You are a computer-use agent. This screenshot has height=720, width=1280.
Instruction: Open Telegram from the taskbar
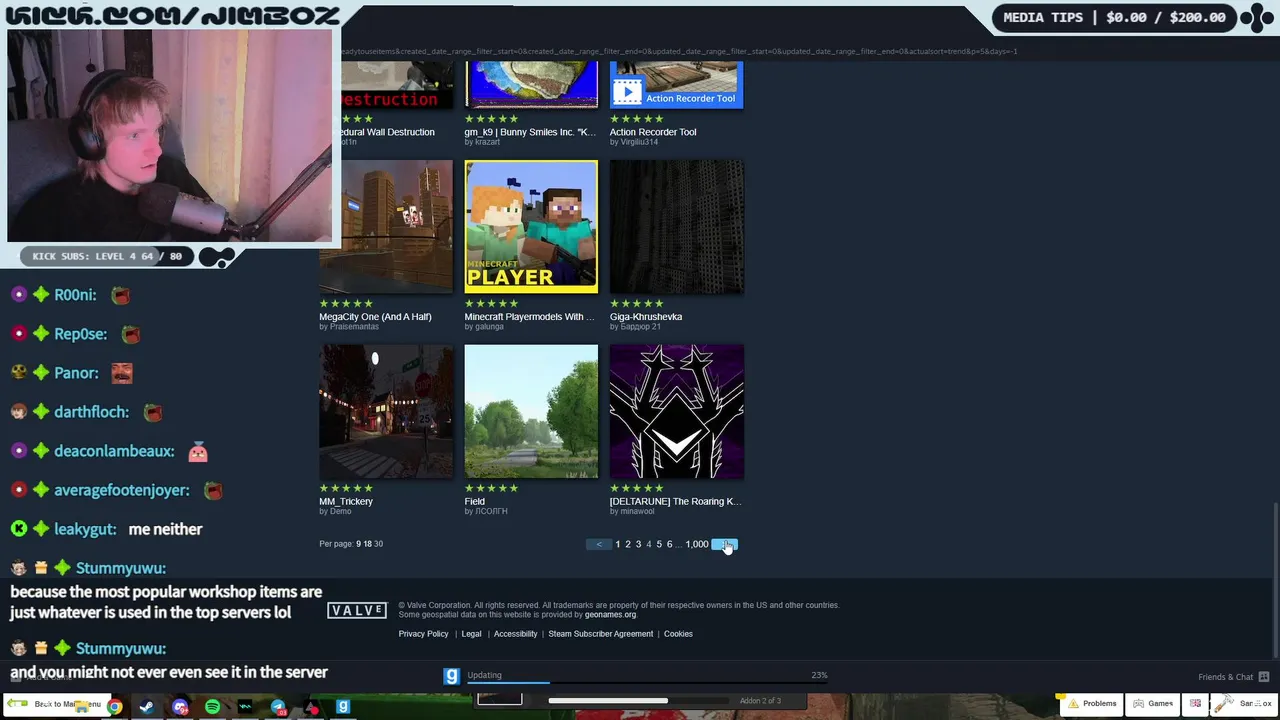(278, 707)
